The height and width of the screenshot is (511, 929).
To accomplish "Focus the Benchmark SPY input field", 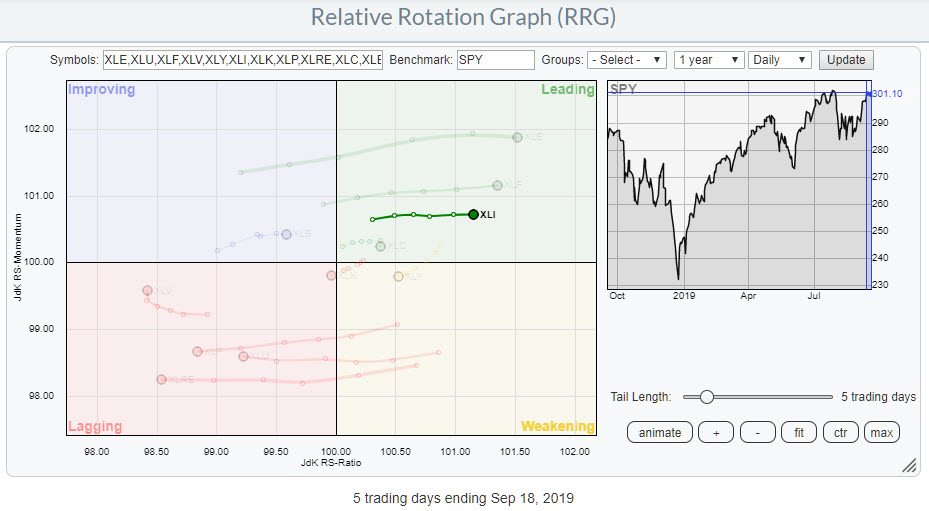I will pos(493,60).
